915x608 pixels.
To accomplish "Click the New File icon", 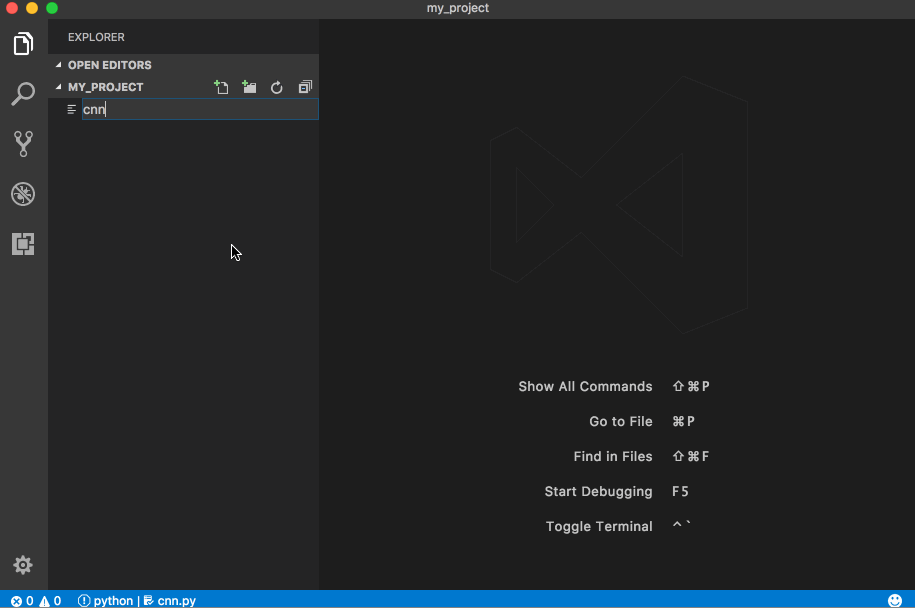I will (x=221, y=88).
